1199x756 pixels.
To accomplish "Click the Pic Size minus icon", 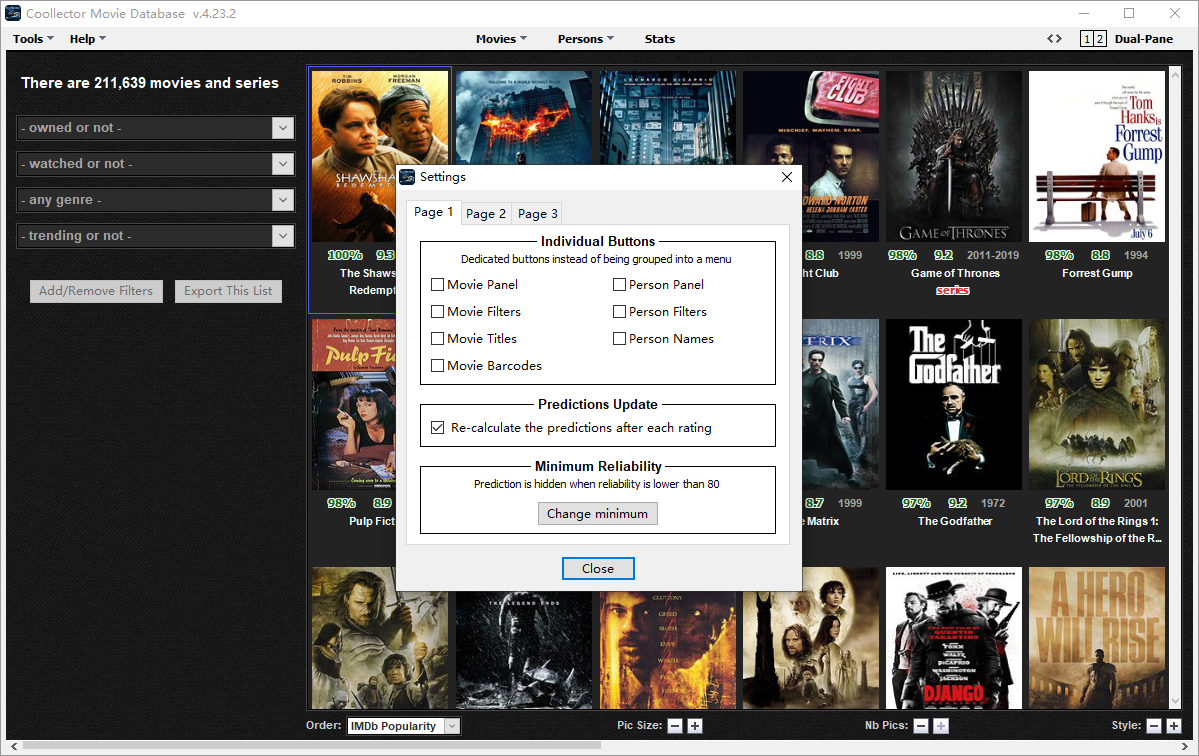I will click(x=675, y=726).
